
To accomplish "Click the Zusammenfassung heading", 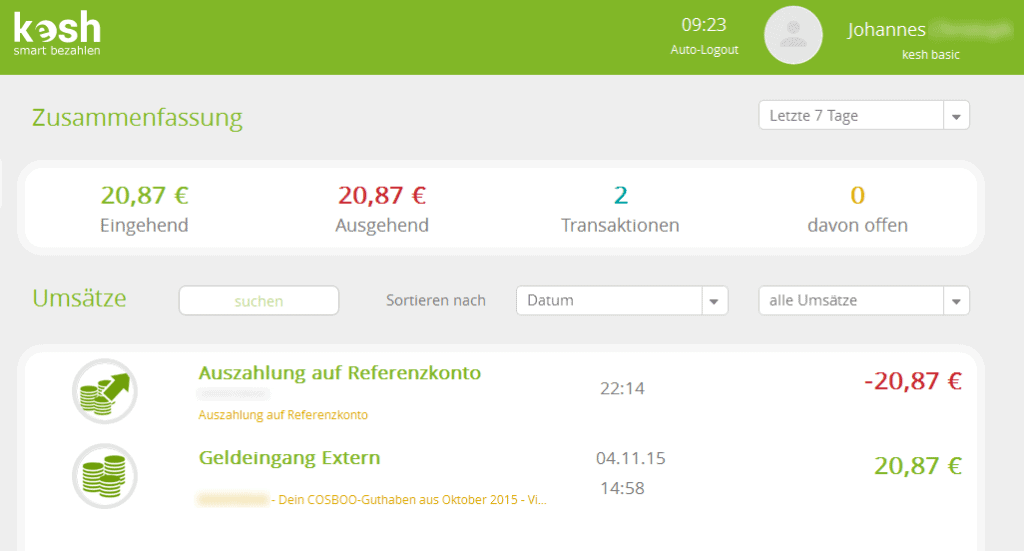I will point(137,118).
